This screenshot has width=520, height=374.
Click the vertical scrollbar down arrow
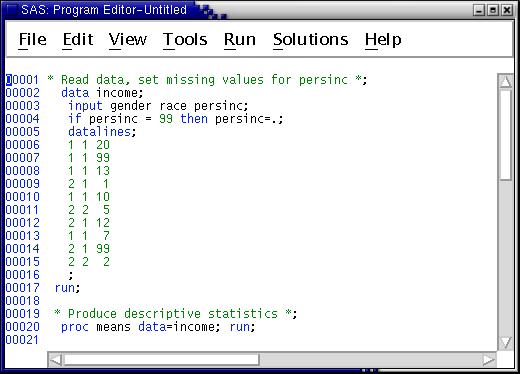point(505,343)
